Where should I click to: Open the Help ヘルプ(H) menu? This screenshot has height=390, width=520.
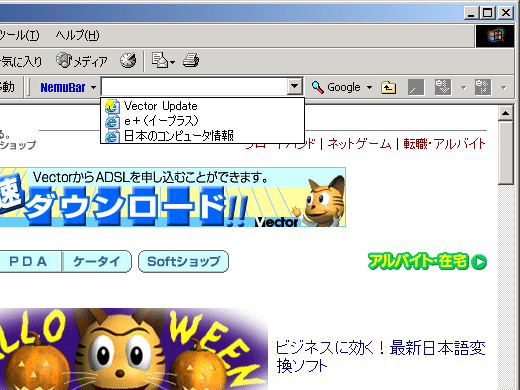pos(77,35)
